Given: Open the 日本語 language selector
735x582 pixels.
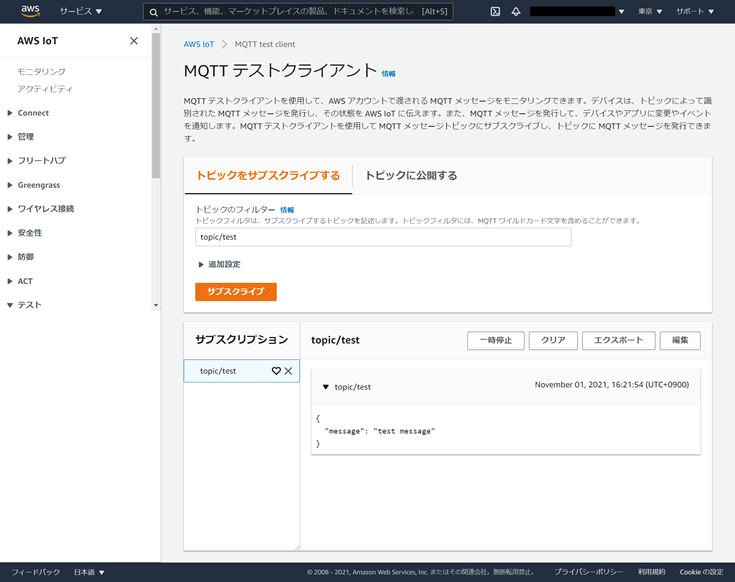Looking at the screenshot, I should coord(89,572).
